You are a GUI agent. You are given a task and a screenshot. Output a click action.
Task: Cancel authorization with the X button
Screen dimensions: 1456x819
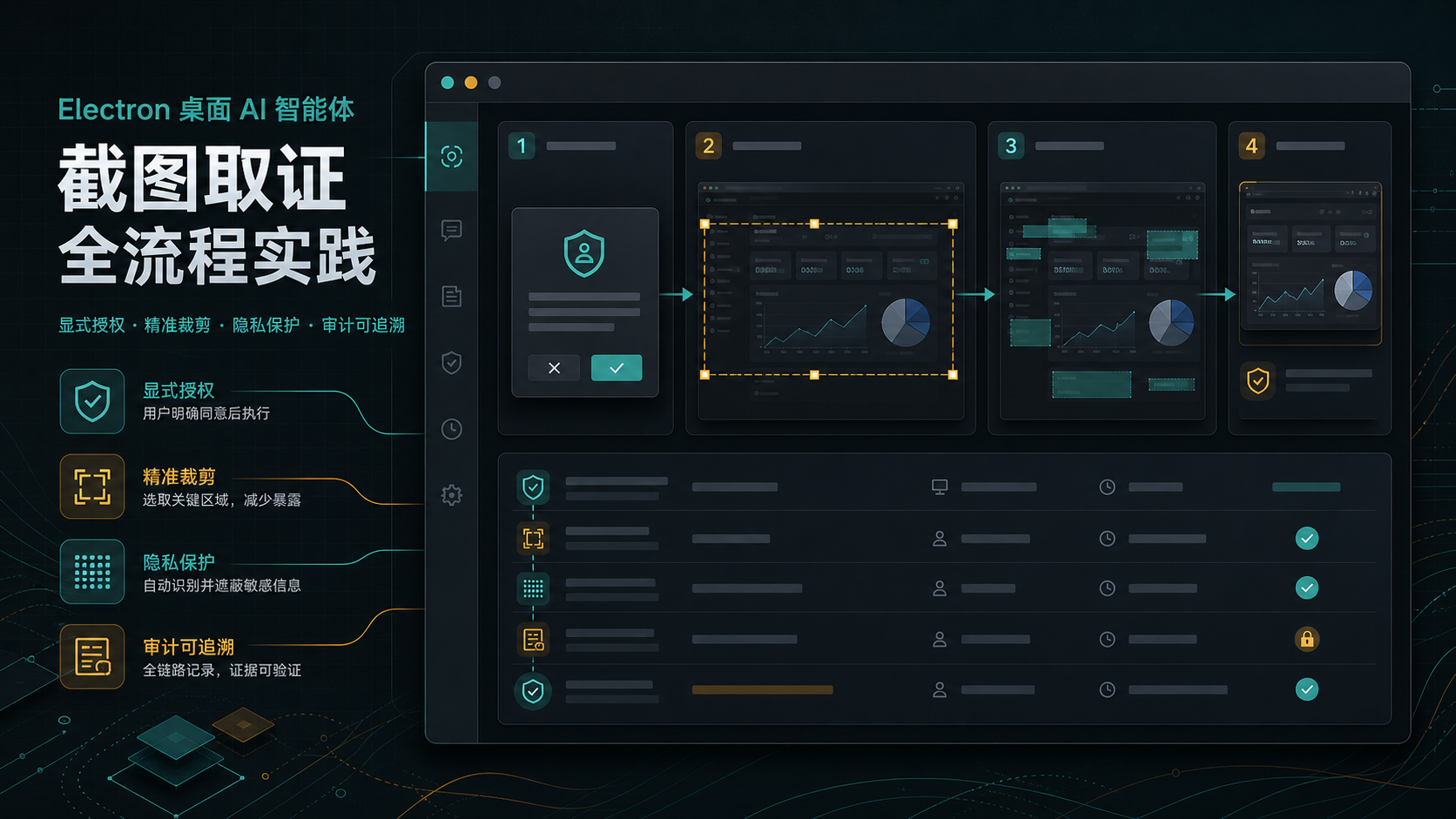554,368
